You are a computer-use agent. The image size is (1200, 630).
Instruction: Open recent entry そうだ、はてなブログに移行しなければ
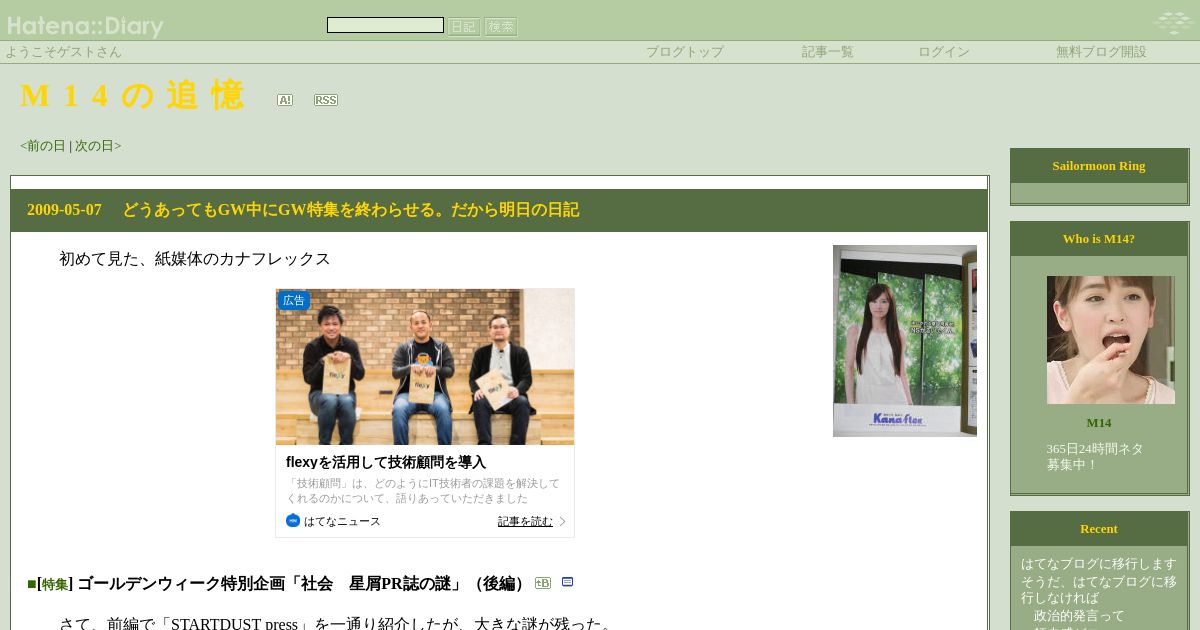(x=1099, y=590)
